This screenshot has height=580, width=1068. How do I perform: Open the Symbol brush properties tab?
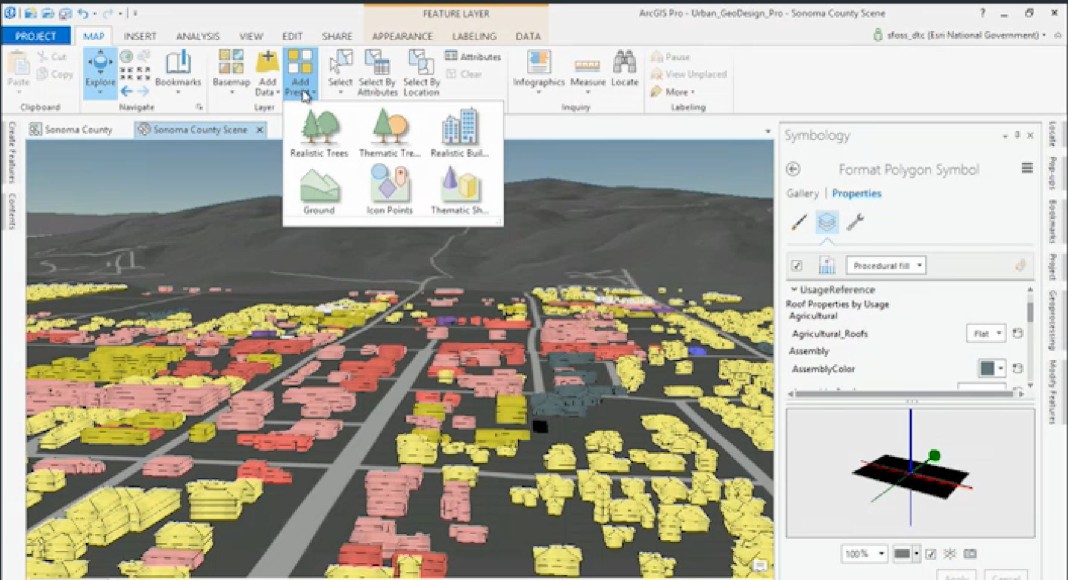(x=799, y=221)
